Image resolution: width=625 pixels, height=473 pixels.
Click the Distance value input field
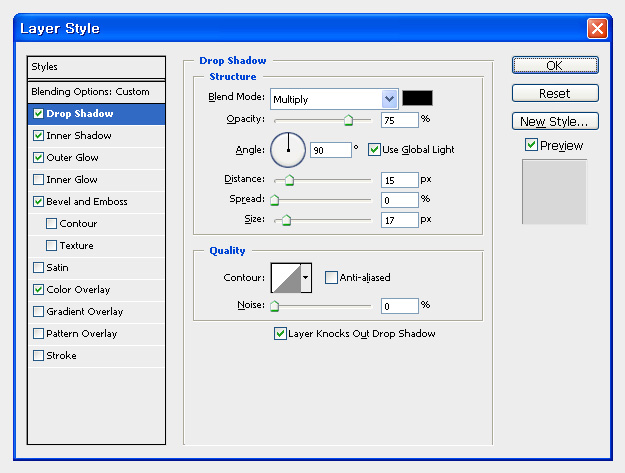(399, 180)
